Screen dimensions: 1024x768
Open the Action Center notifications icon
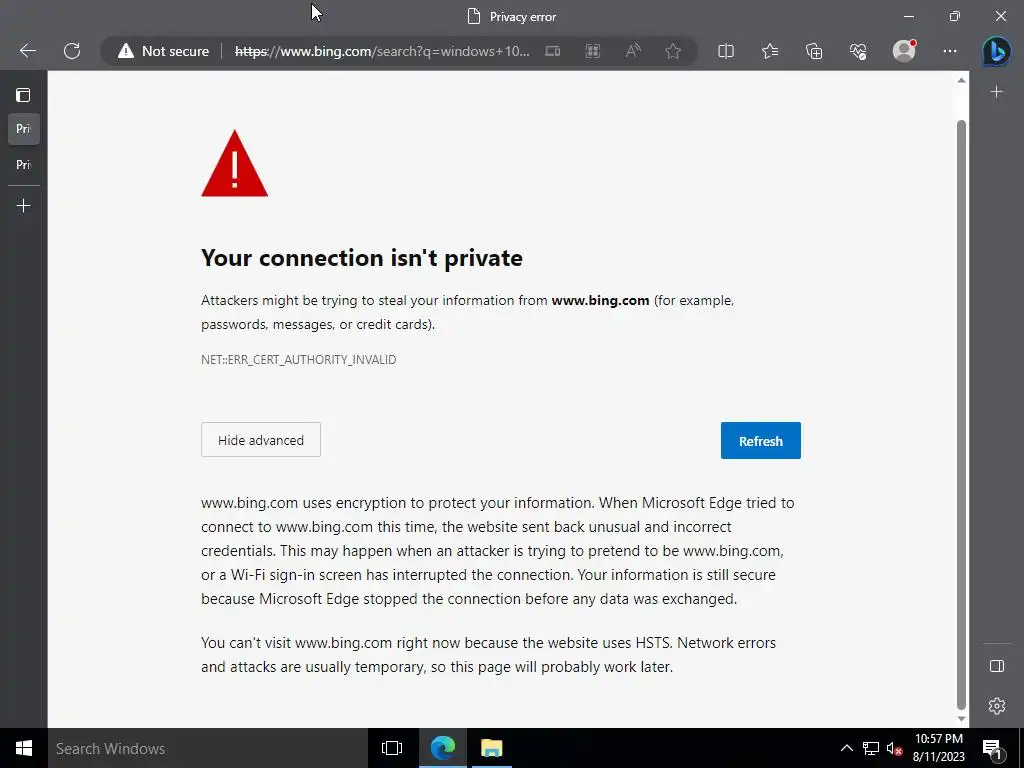pos(992,748)
